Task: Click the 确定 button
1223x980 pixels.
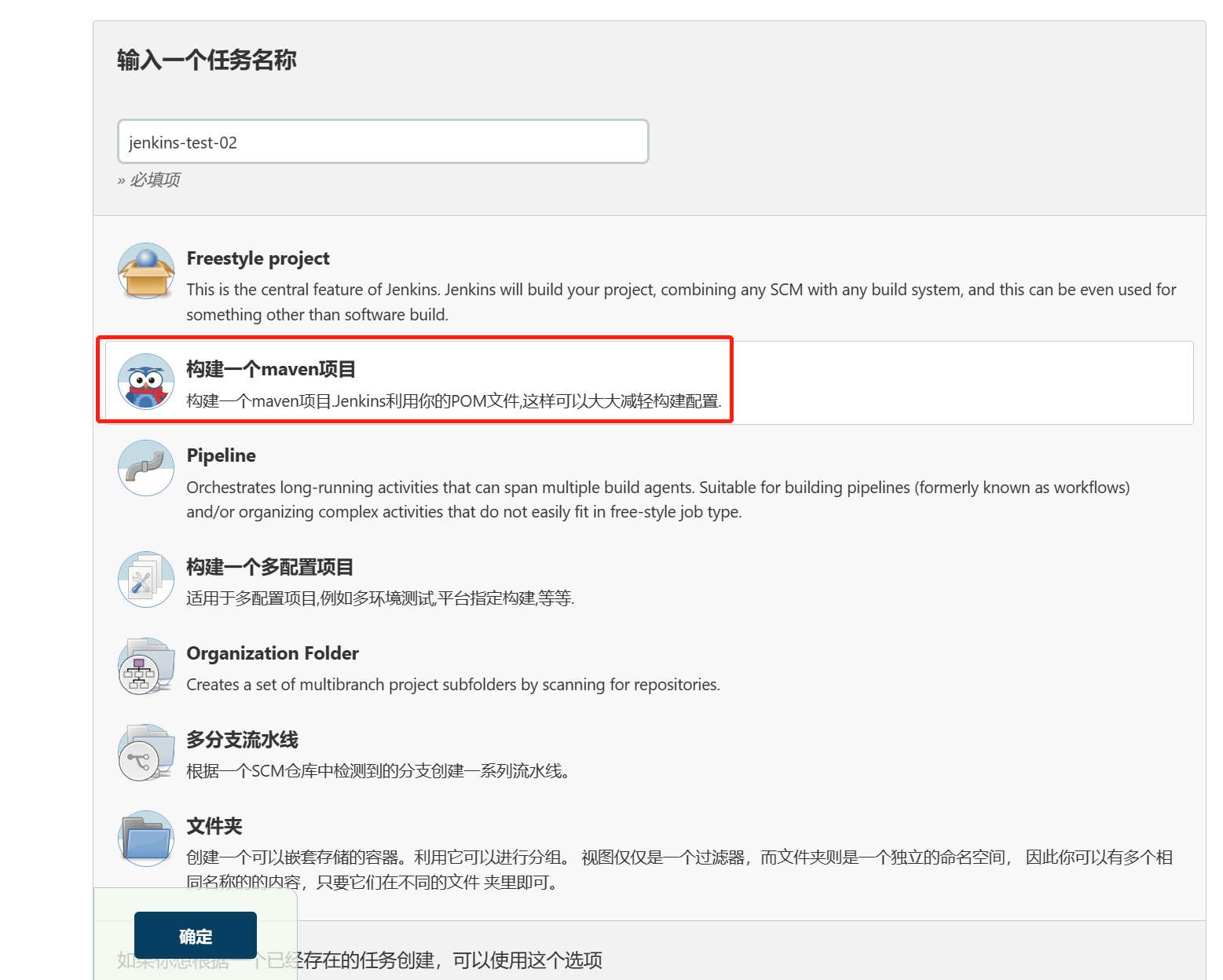Action: pyautogui.click(x=196, y=936)
